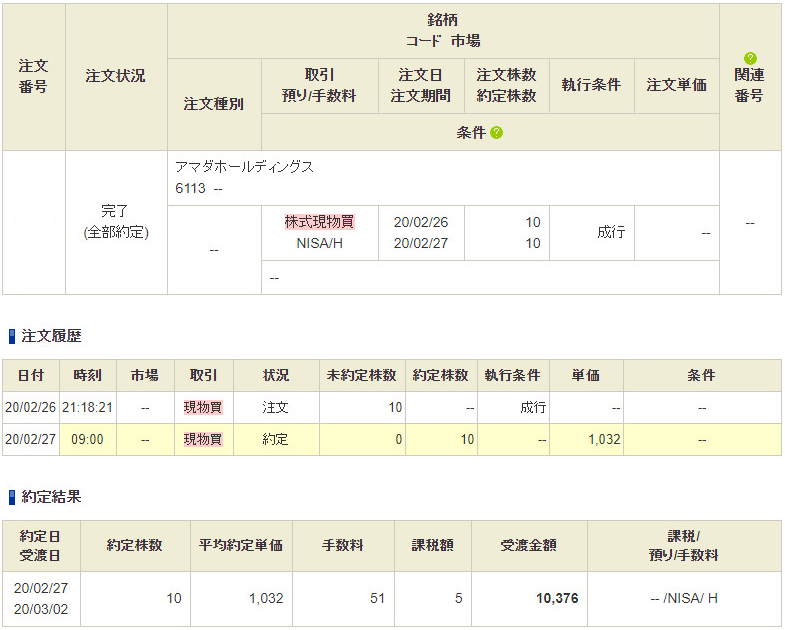Image resolution: width=785 pixels, height=630 pixels.
Task: Click the pink 株式現物買 badge
Action: coord(319,222)
